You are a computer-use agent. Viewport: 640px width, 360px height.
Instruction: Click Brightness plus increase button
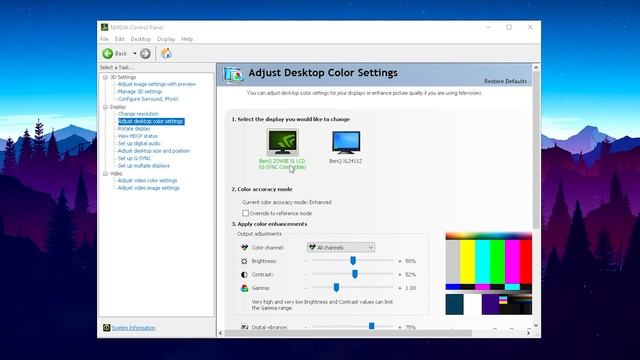click(x=400, y=261)
